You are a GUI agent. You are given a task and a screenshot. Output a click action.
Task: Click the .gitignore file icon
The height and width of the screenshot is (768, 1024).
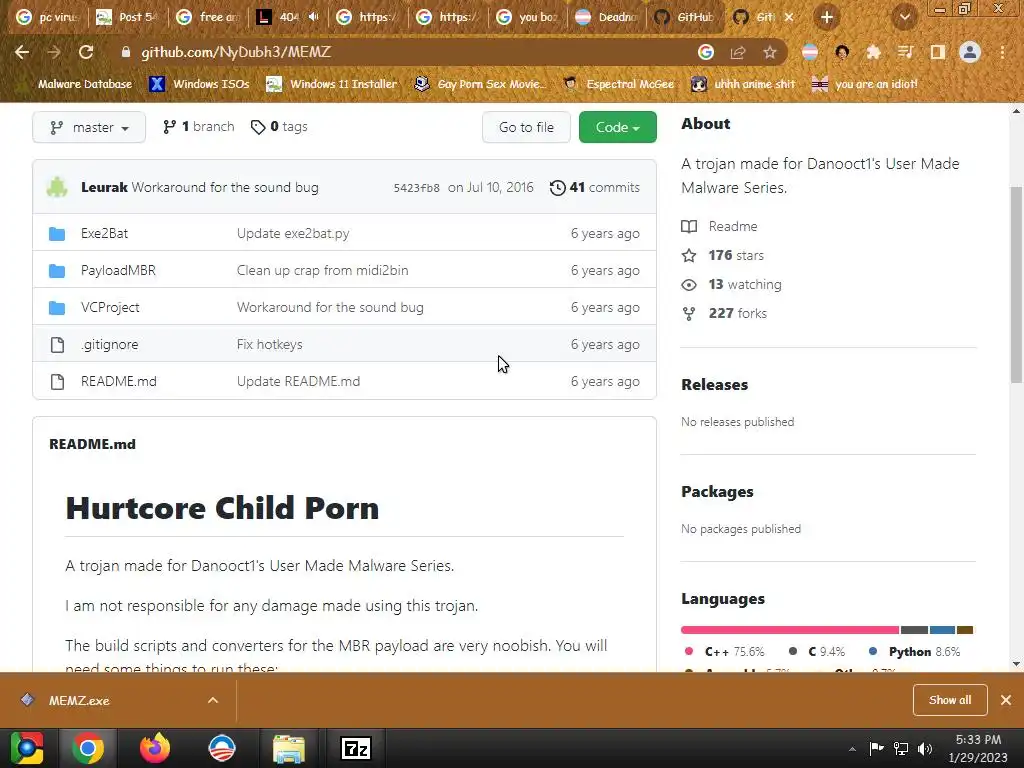(x=57, y=345)
